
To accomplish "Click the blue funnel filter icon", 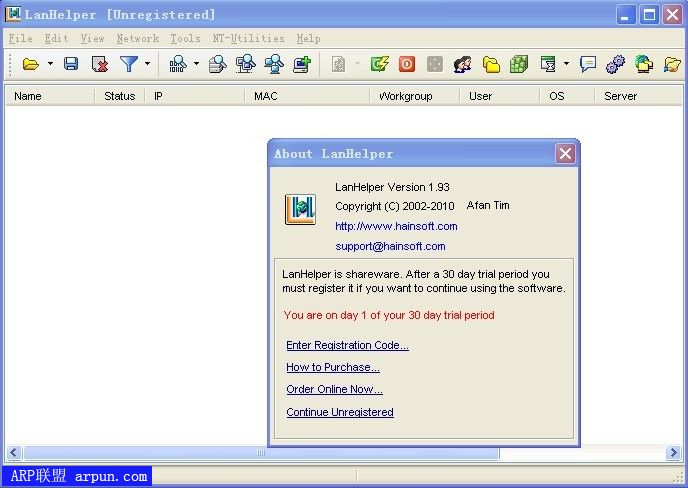I will coord(129,64).
